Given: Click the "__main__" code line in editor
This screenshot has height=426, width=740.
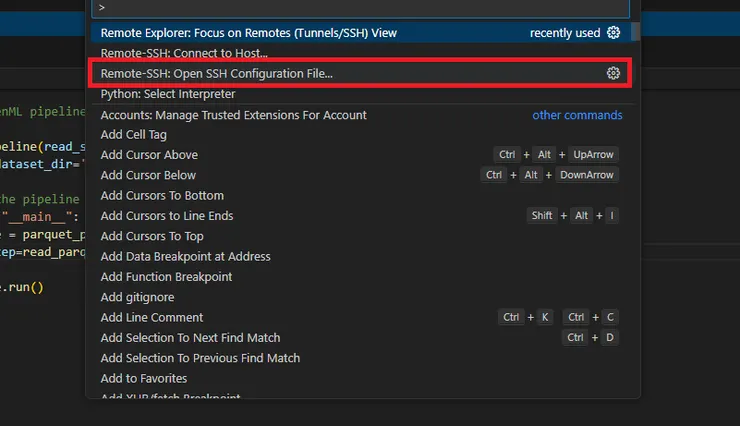Looking at the screenshot, I should [40, 217].
